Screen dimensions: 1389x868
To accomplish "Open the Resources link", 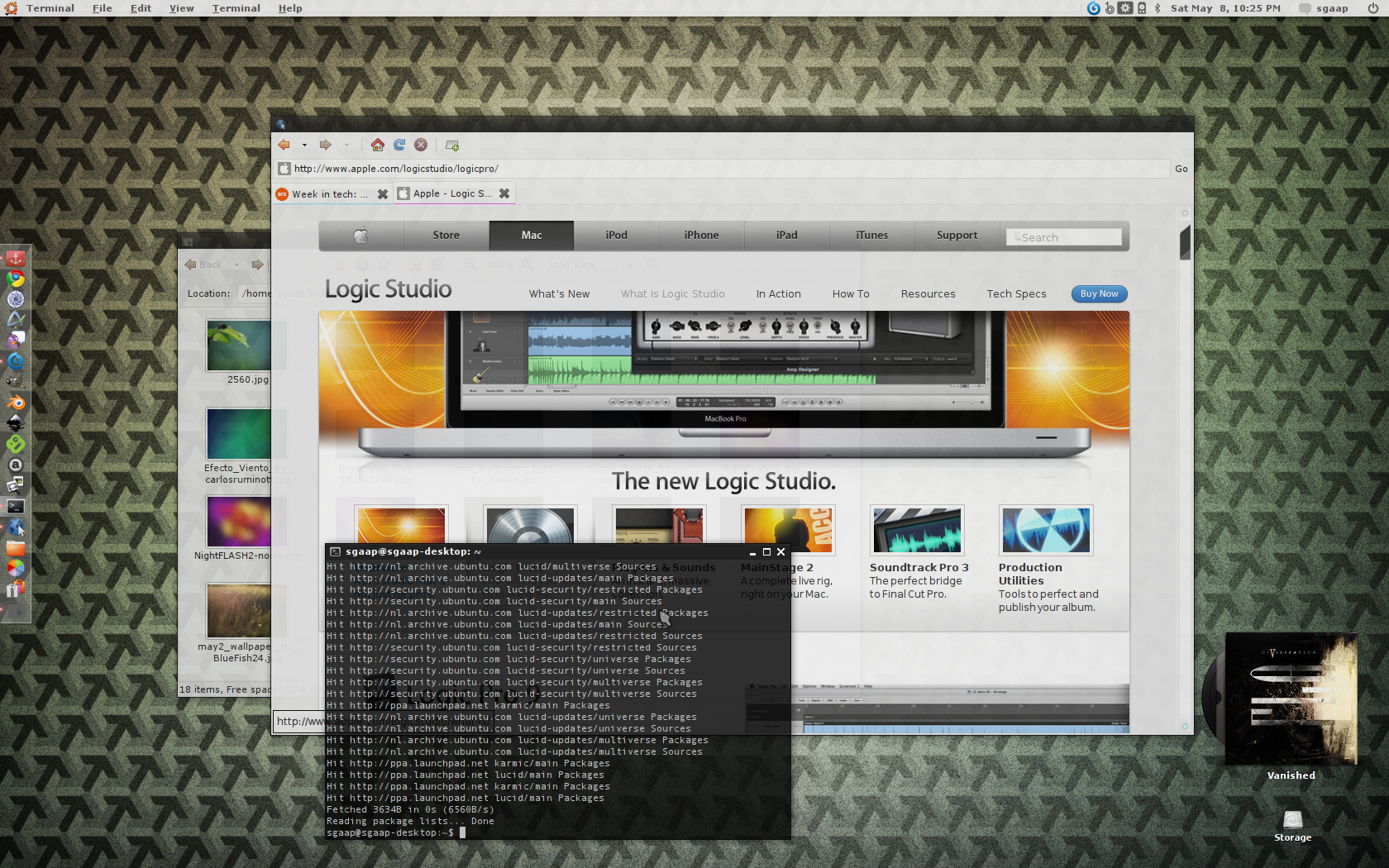I will pos(928,294).
